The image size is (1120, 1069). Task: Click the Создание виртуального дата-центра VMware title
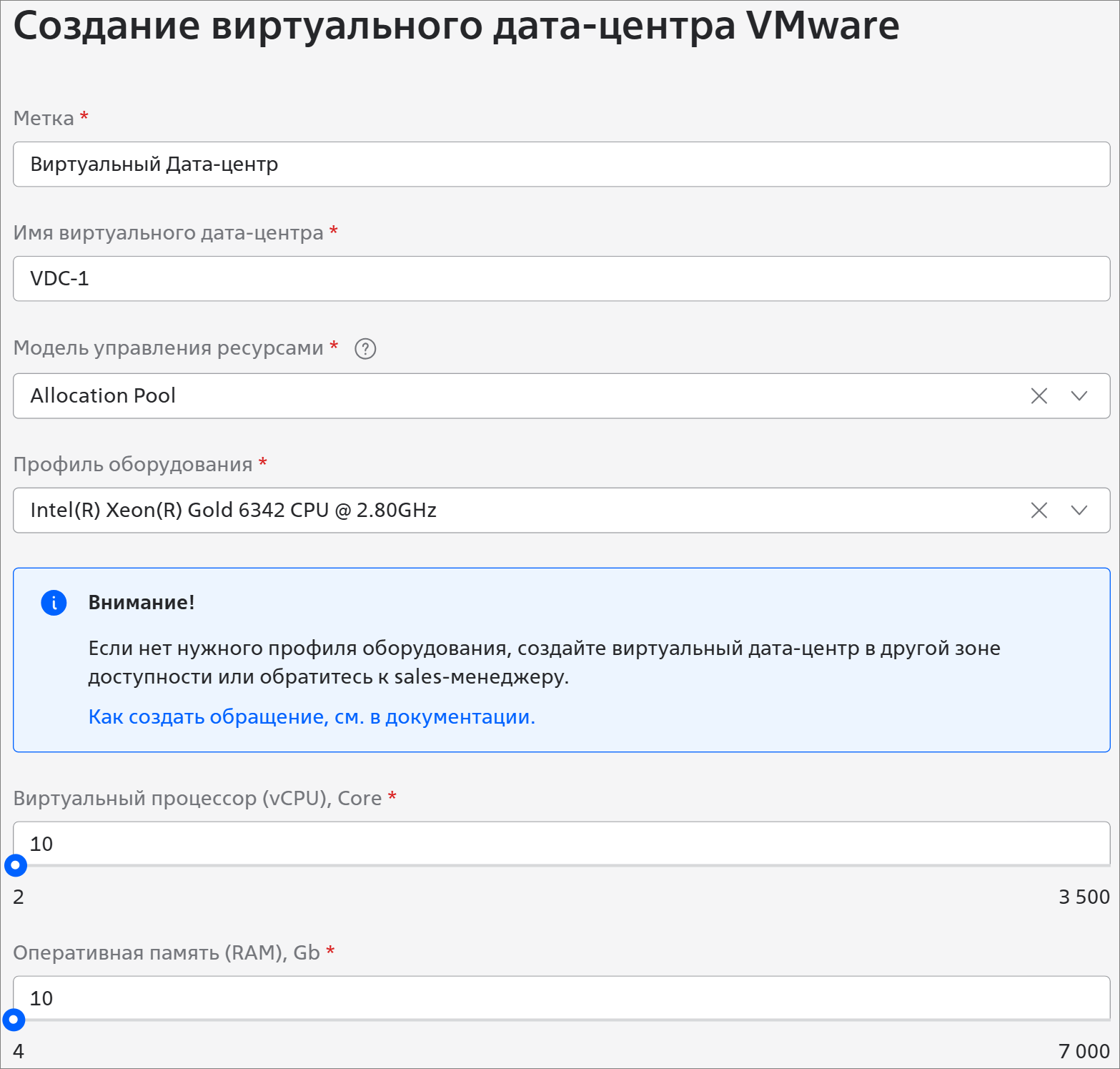click(456, 26)
